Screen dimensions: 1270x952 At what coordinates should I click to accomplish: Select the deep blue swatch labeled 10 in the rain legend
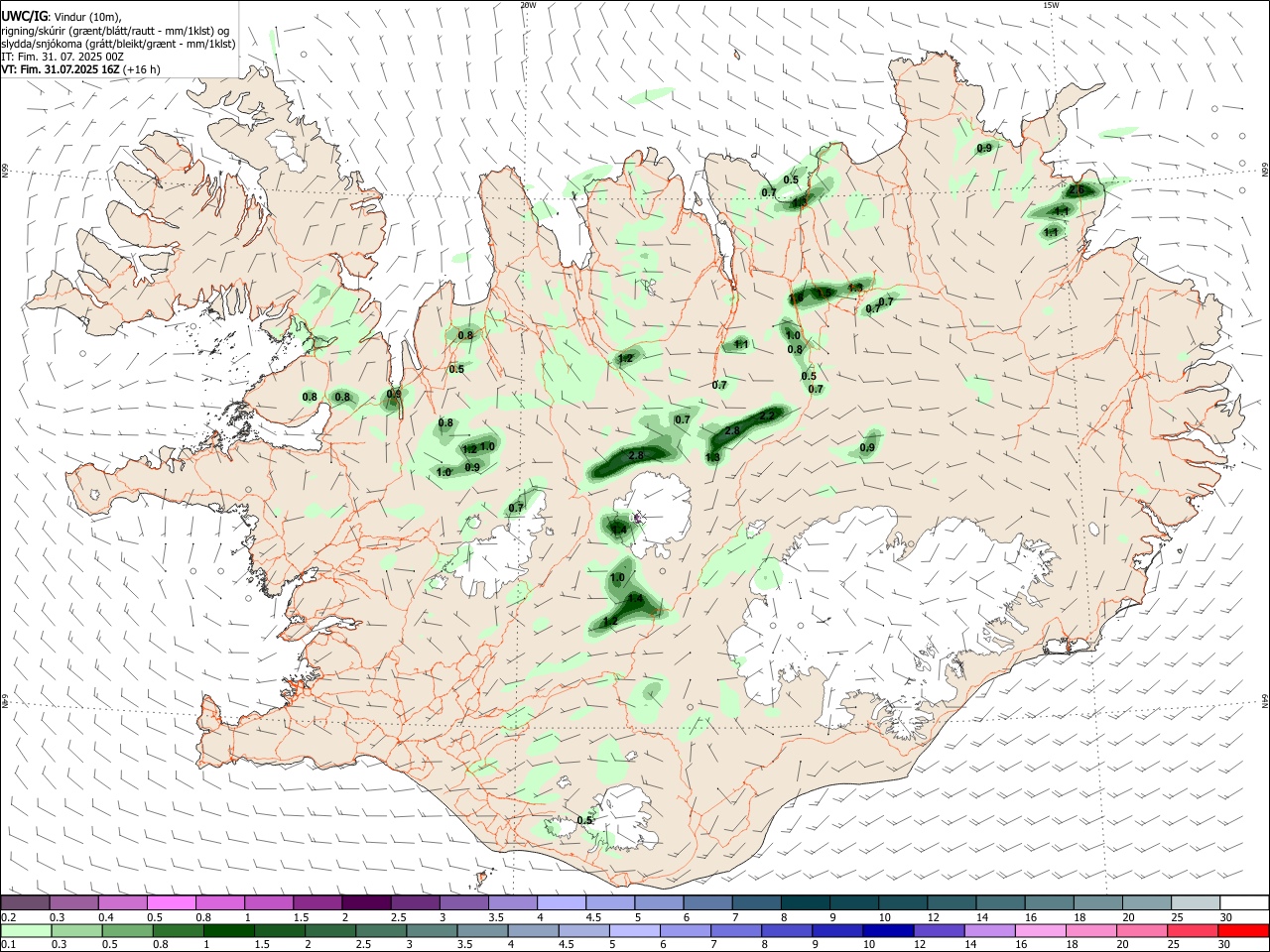point(887,930)
